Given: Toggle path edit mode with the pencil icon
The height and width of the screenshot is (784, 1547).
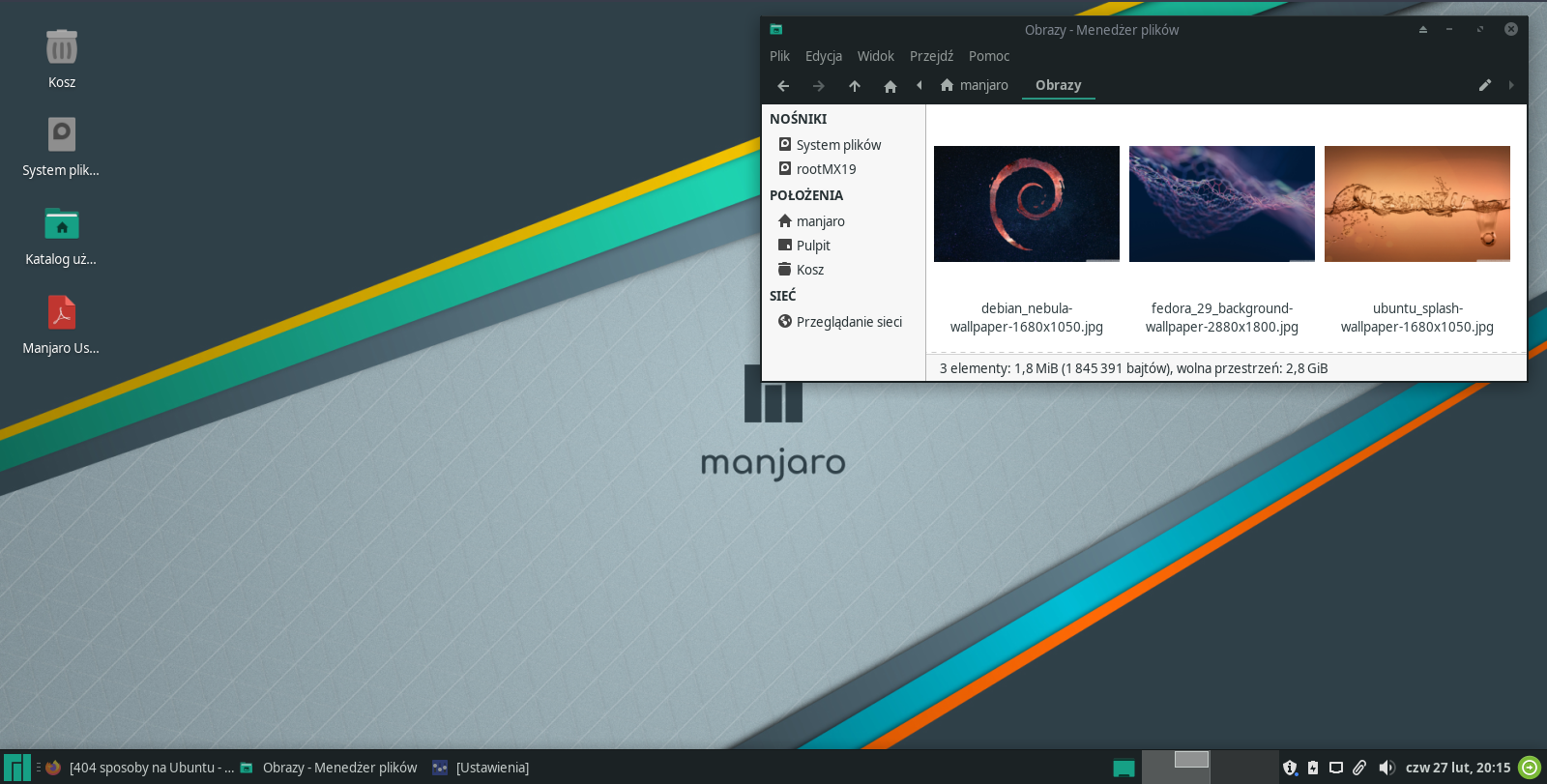Looking at the screenshot, I should click(1485, 85).
